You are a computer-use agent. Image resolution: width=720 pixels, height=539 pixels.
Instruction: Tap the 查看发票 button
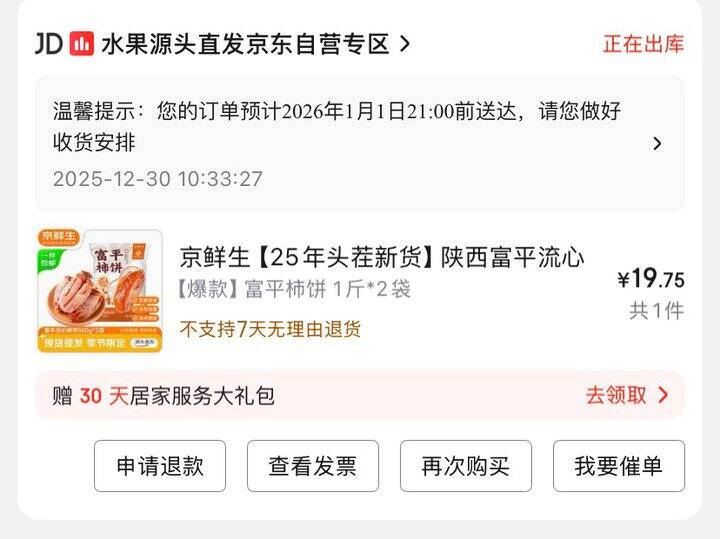[313, 466]
